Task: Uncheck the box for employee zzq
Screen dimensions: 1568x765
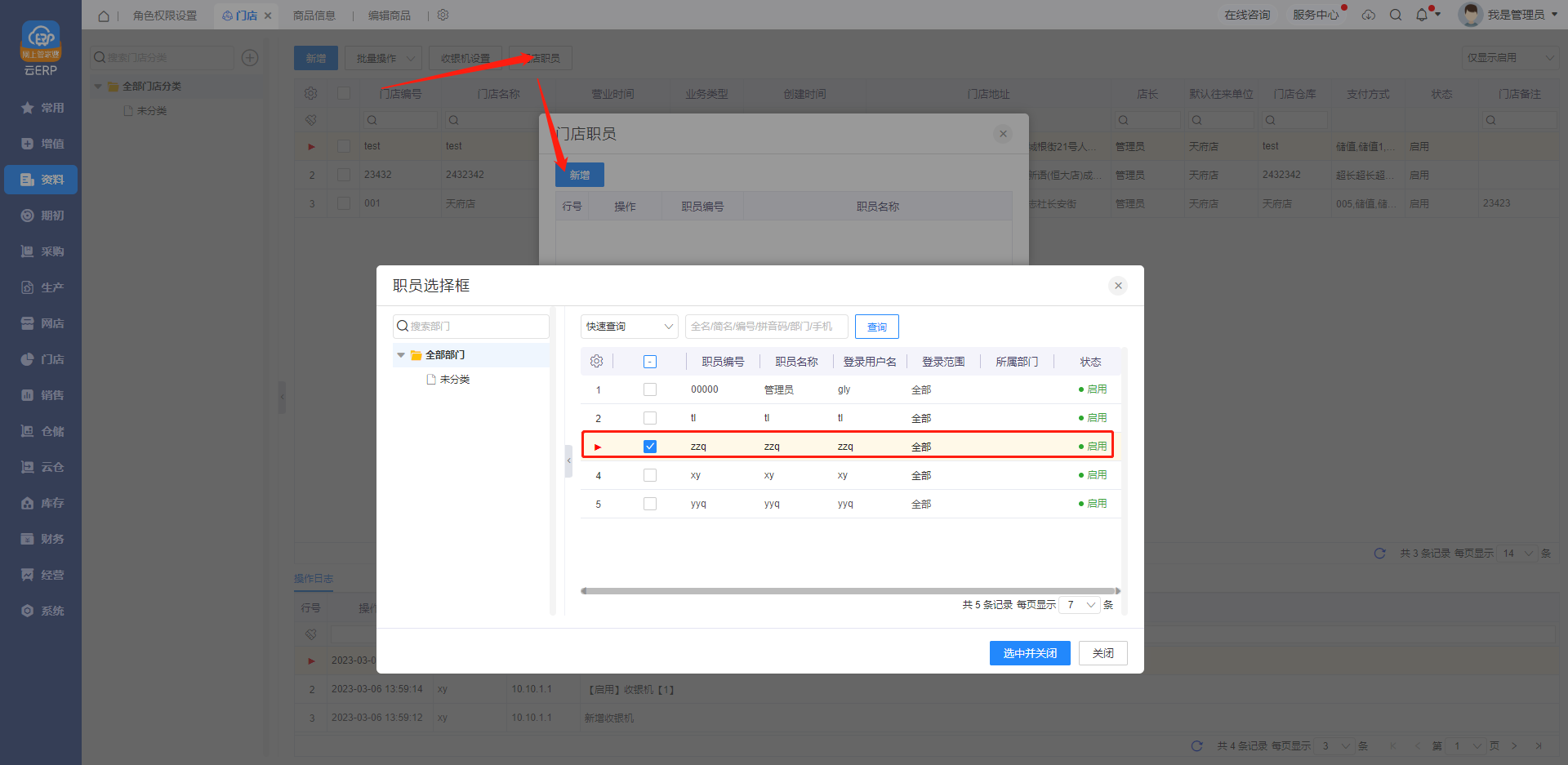Action: click(650, 447)
